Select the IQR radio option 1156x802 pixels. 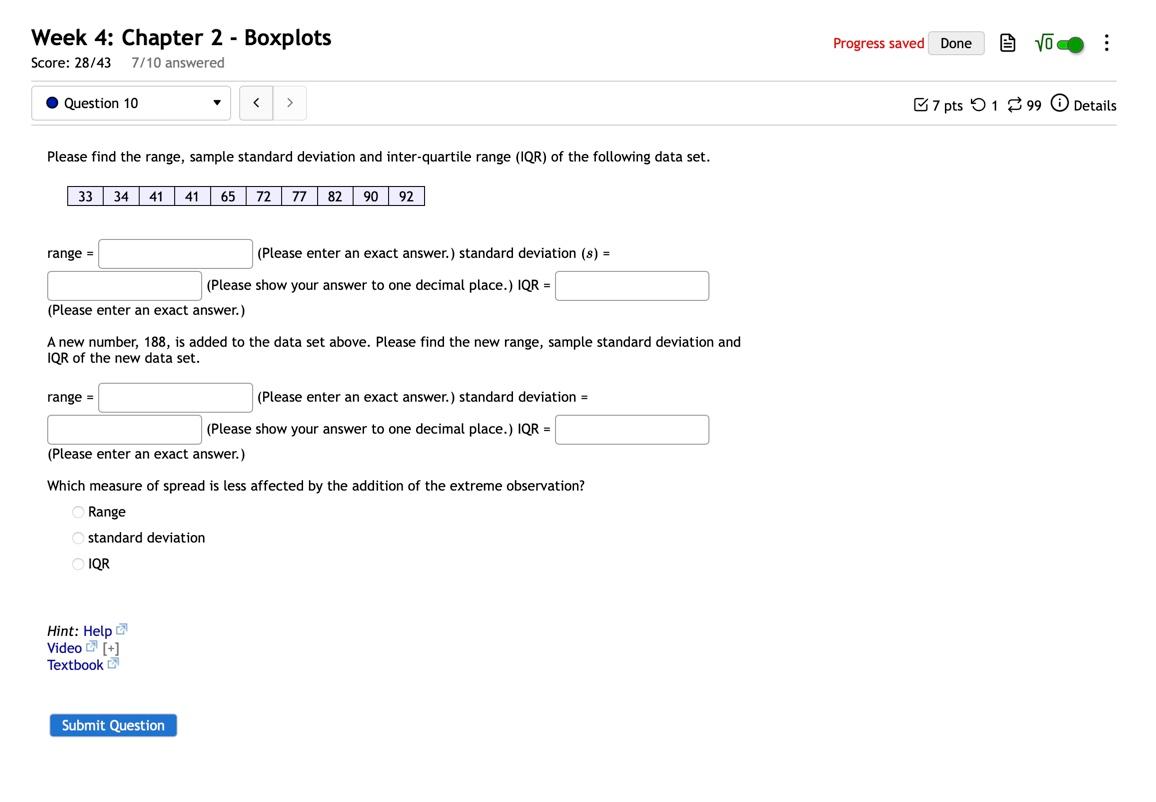pos(78,563)
